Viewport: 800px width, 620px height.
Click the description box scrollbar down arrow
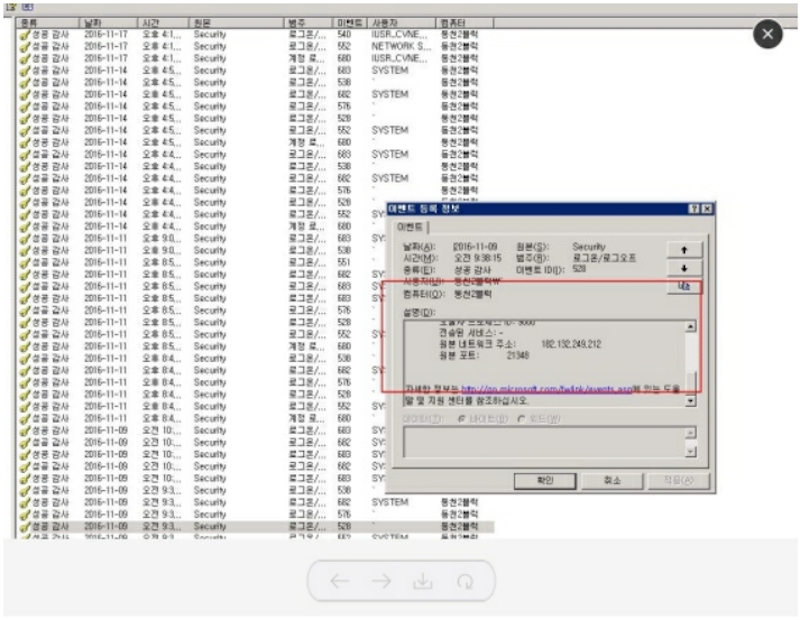click(x=689, y=401)
